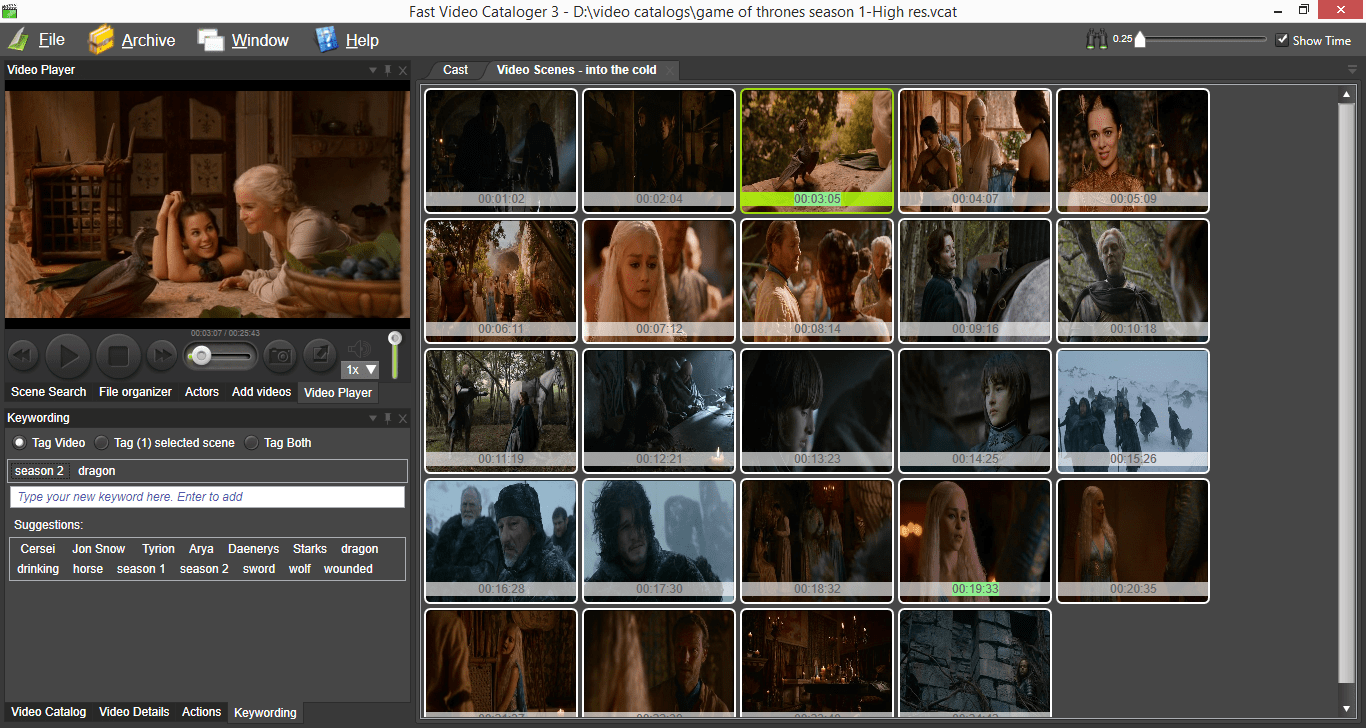
Task: Stop video playback
Action: [119, 355]
